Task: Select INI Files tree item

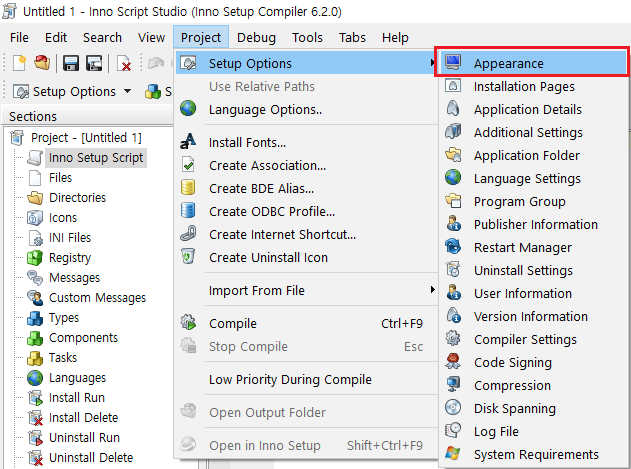Action: click(70, 238)
